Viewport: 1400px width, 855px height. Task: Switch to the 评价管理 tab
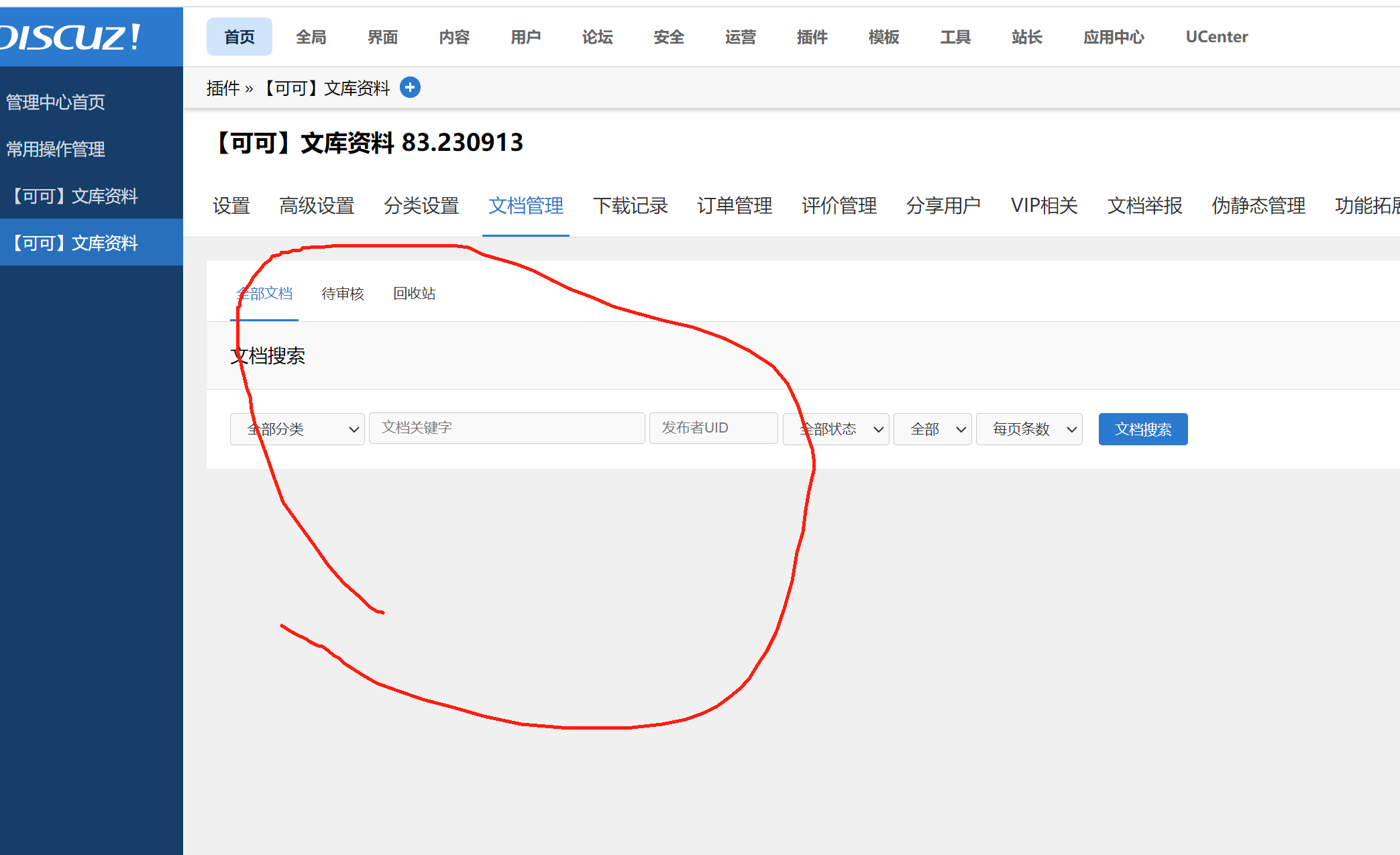839,205
